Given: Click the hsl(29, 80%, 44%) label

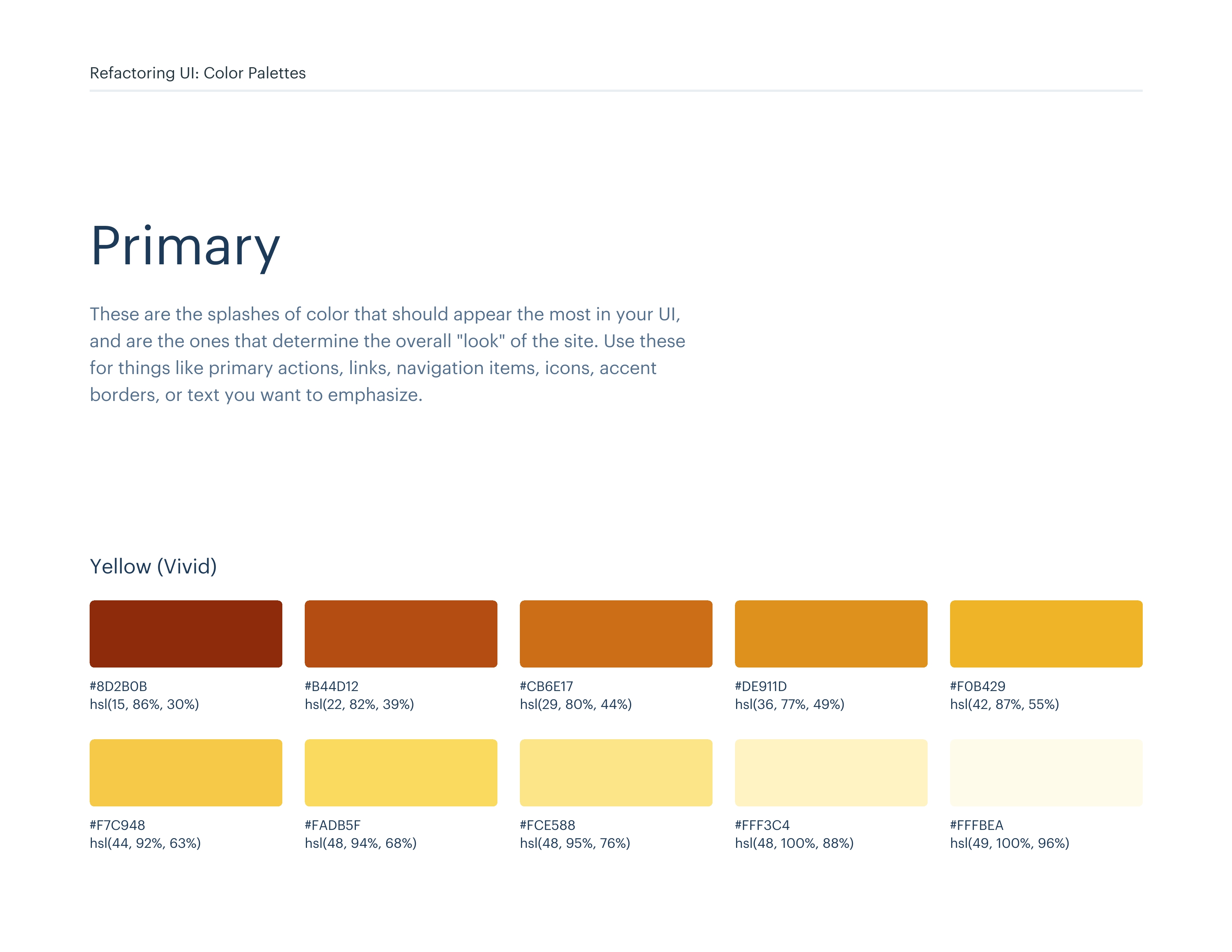Looking at the screenshot, I should coord(575,704).
